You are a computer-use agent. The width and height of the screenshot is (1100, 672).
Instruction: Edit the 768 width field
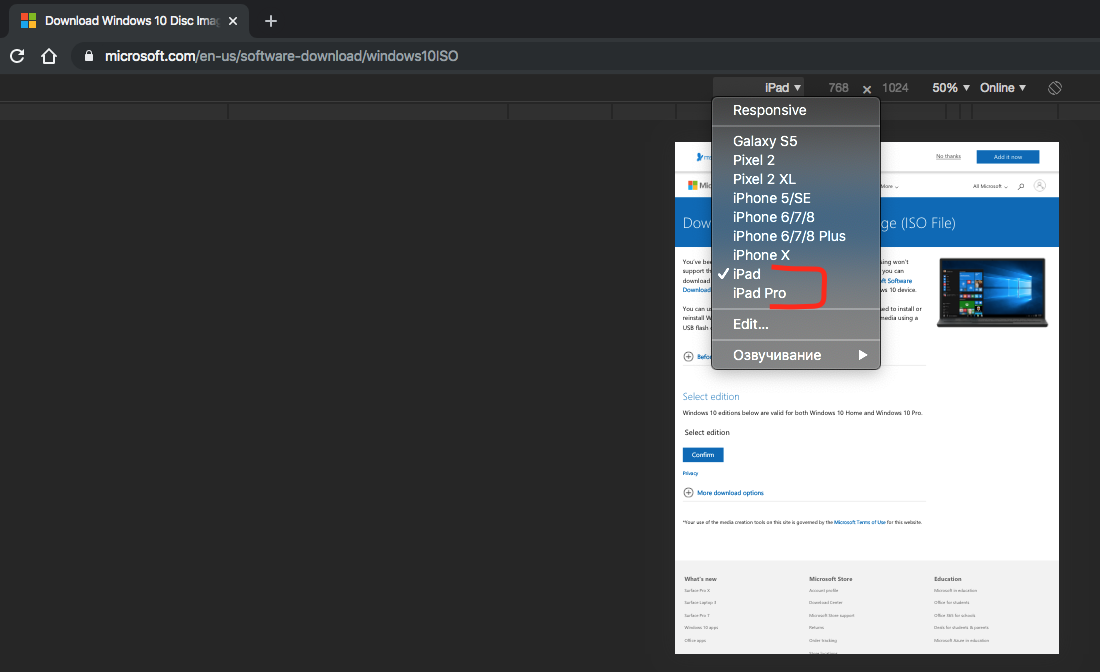click(x=838, y=88)
